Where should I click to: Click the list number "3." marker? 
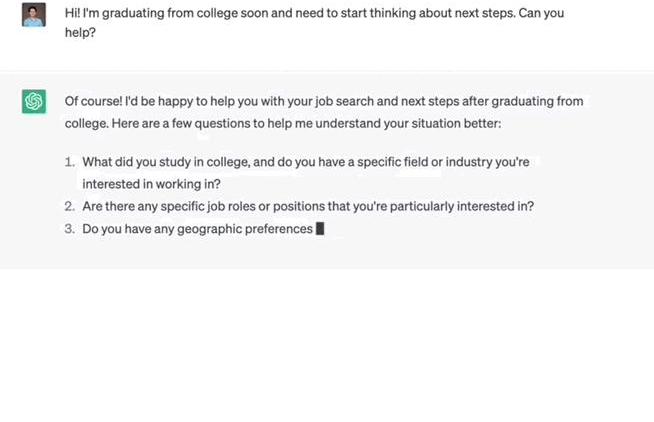point(70,229)
